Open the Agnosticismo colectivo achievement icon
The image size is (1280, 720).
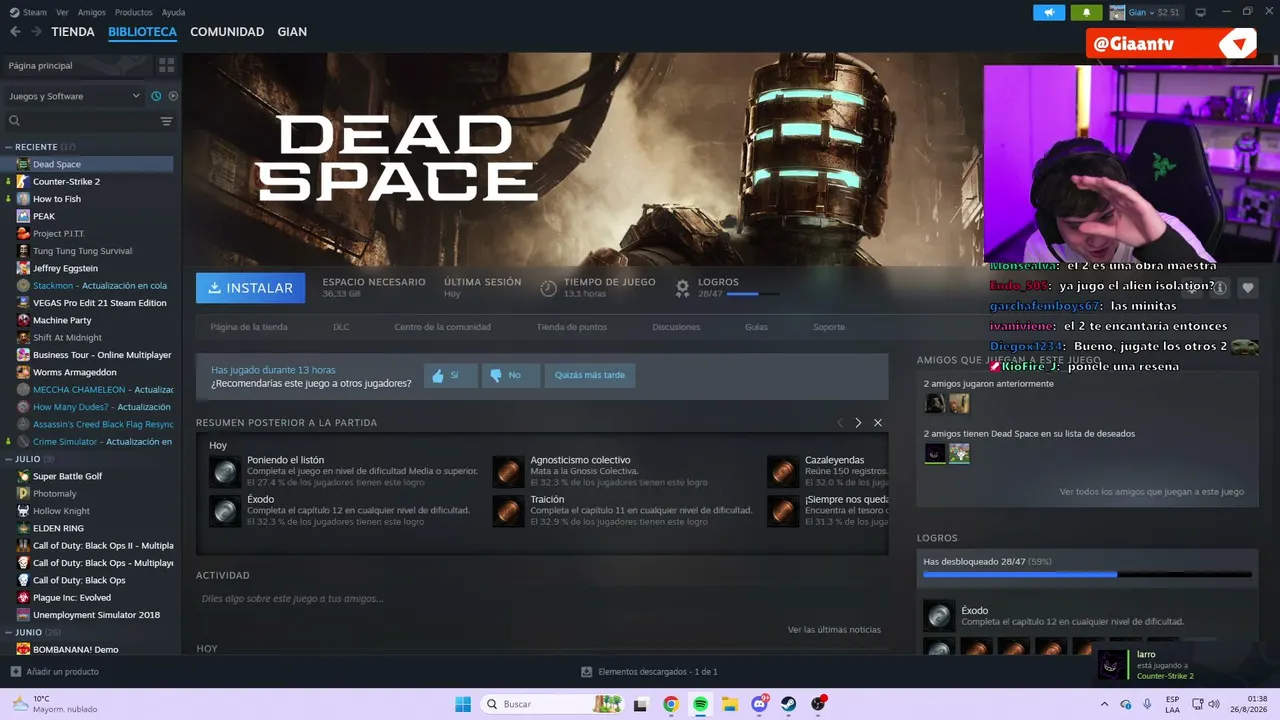pos(508,471)
